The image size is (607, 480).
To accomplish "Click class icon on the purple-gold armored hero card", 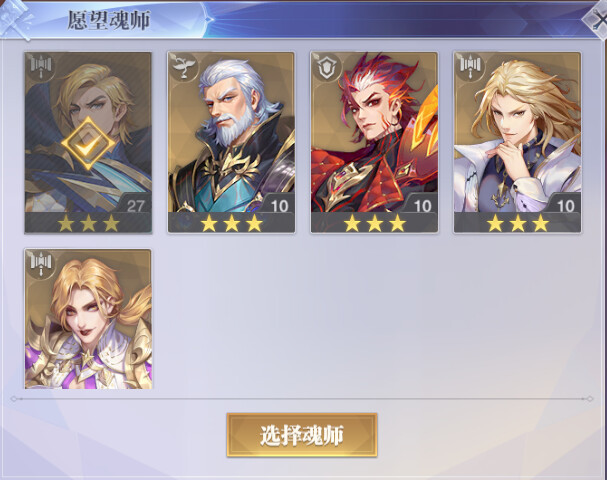I will (41, 263).
